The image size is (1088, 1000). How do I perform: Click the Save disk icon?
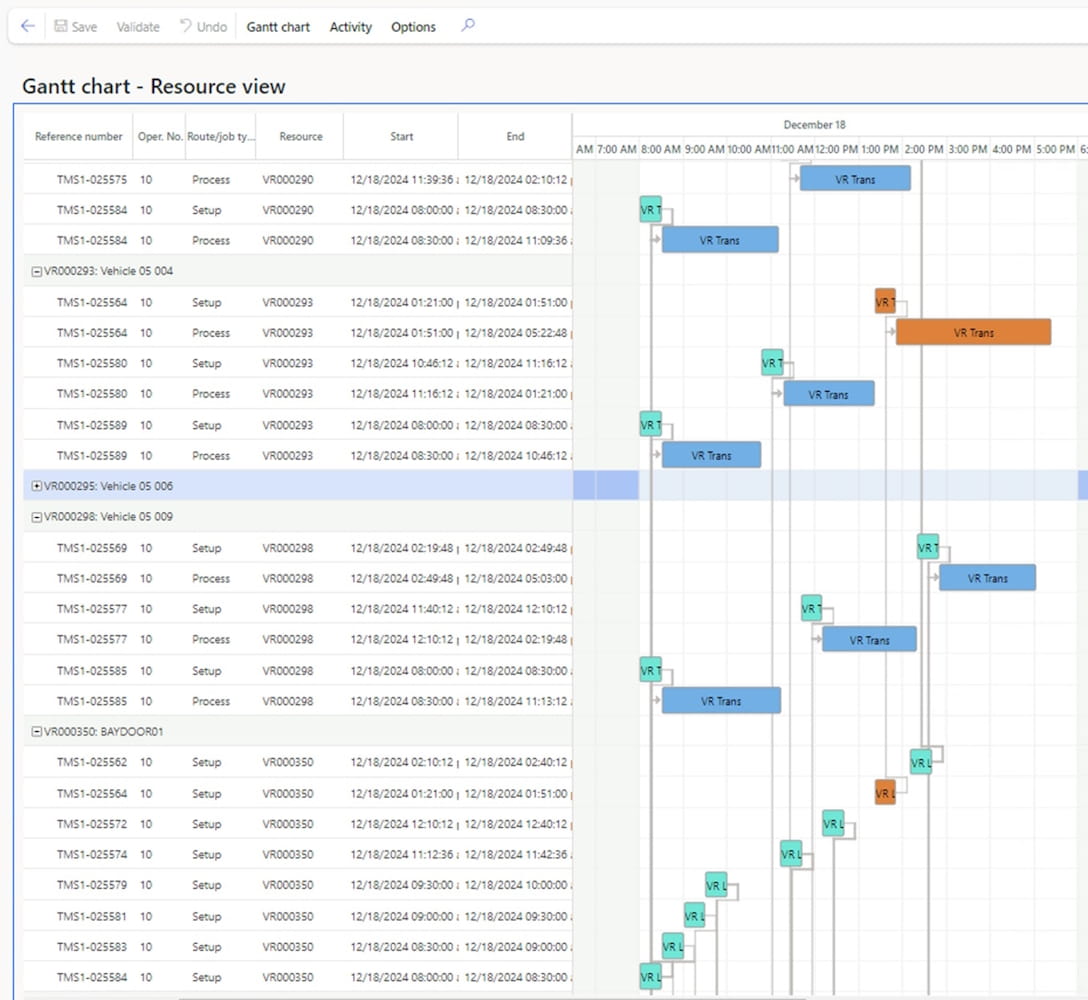60,27
